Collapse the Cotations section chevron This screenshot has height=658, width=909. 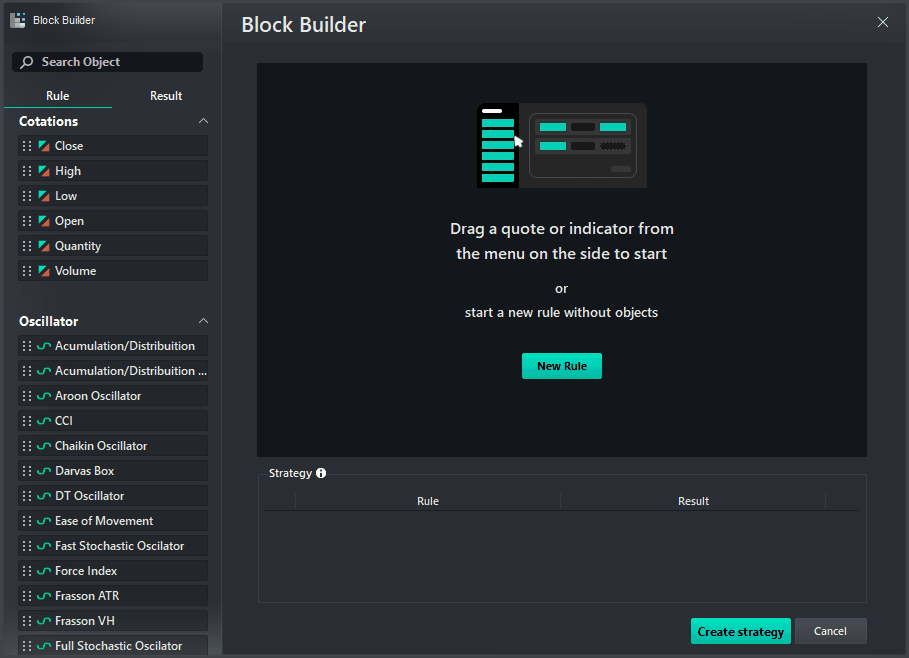tap(203, 121)
